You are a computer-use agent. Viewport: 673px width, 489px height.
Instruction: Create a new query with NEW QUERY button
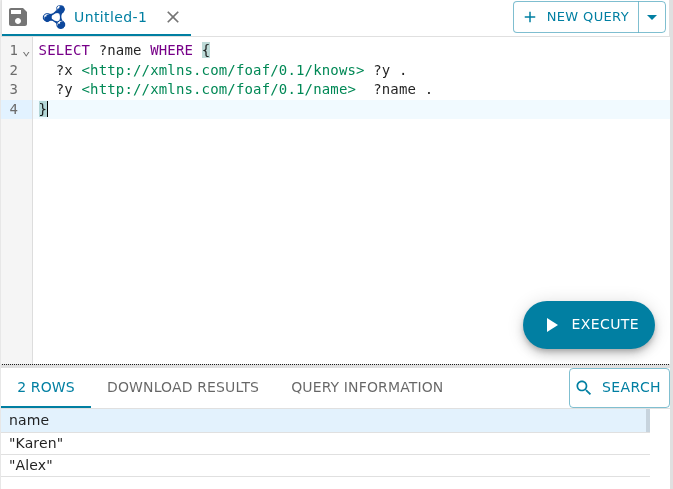pos(576,17)
